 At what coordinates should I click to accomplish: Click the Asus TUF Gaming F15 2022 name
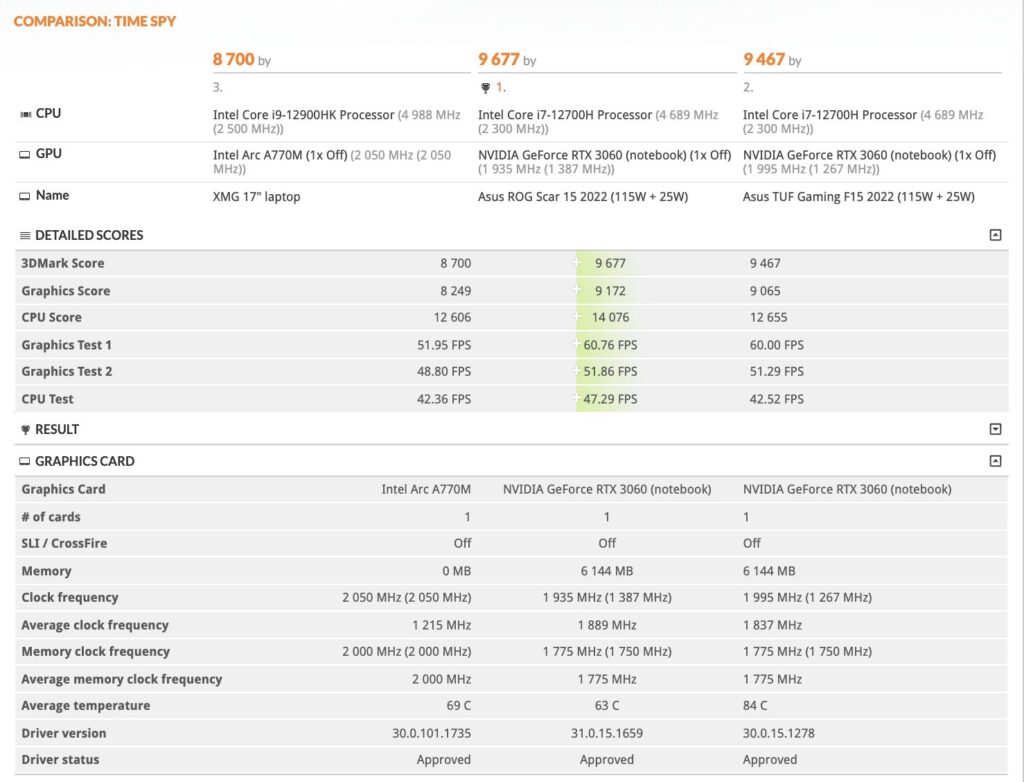pyautogui.click(x=858, y=197)
